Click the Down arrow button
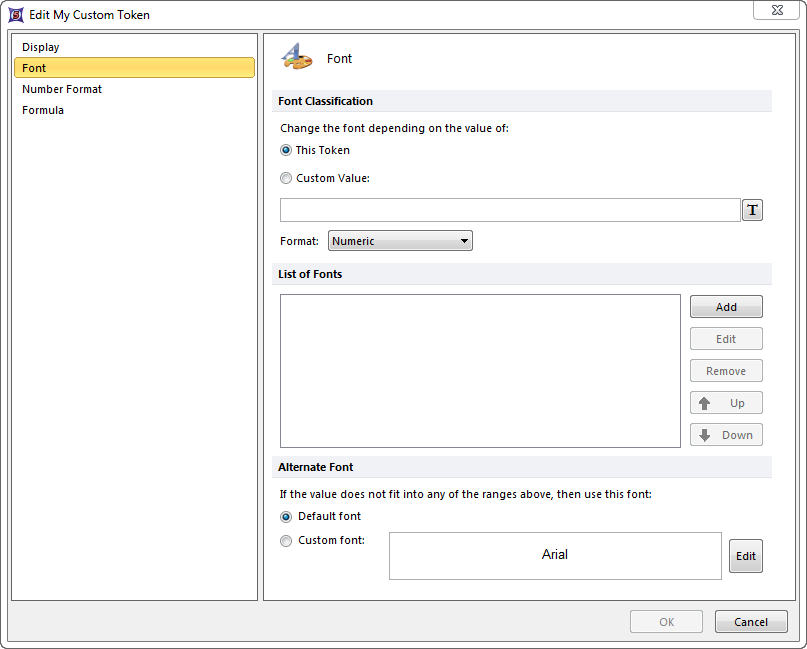807x649 pixels. click(x=726, y=435)
